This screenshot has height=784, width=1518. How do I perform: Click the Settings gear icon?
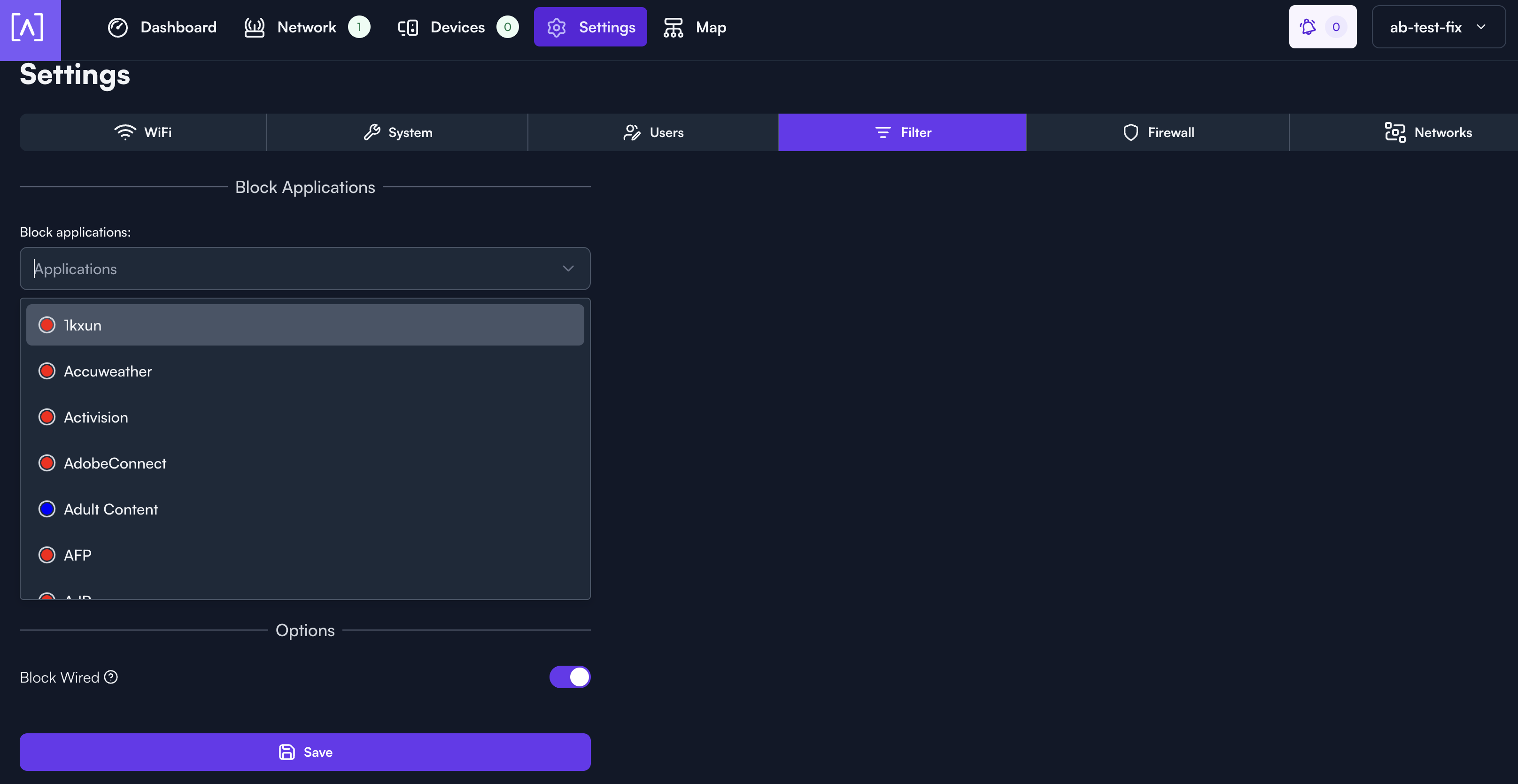pyautogui.click(x=556, y=27)
